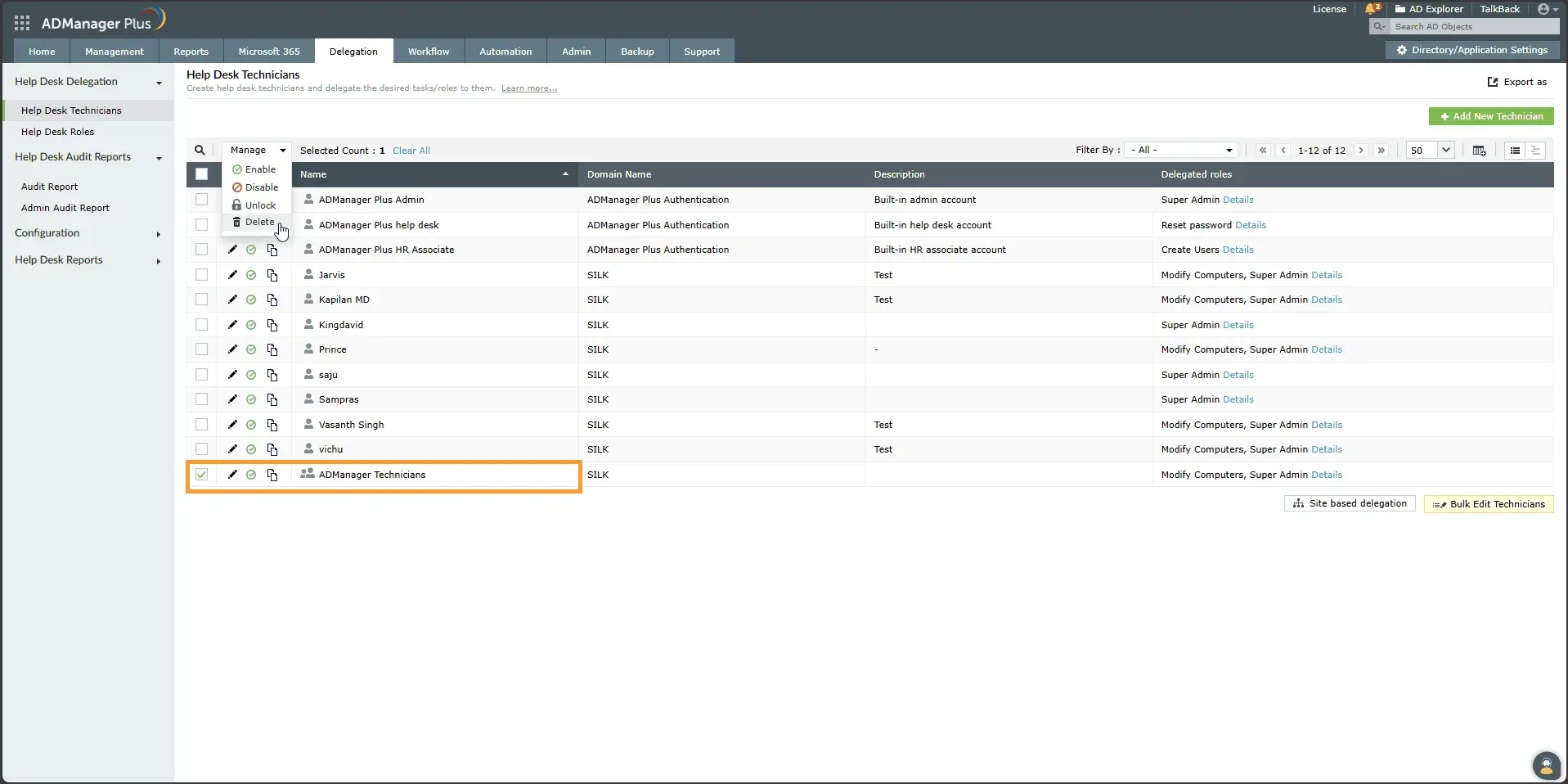The height and width of the screenshot is (784, 1568).
Task: Open the chat assistant icon at bottom right
Action: point(1546,766)
